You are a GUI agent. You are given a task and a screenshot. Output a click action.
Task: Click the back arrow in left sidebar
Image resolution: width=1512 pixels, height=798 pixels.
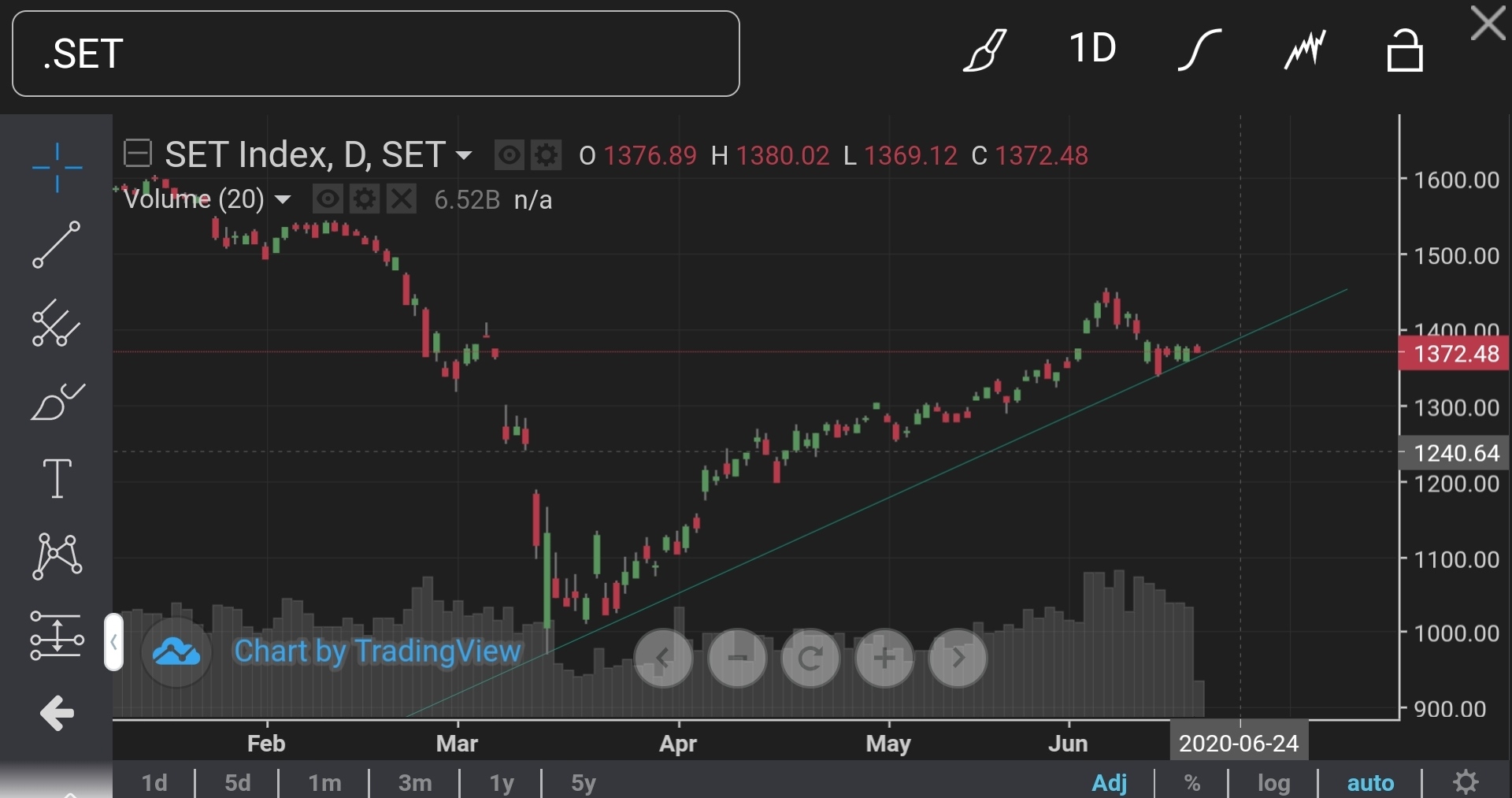57,713
